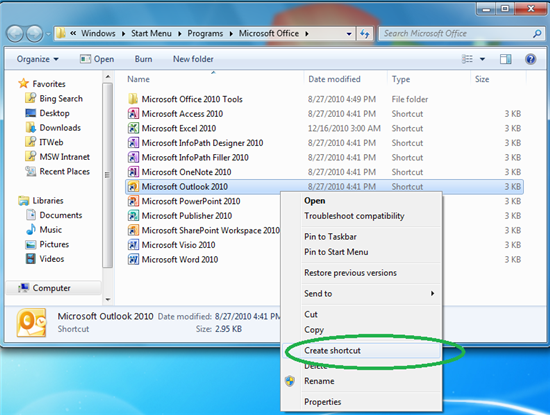Select the Microsoft PowerPoint 2010 icon
The width and height of the screenshot is (550, 415).
click(133, 201)
